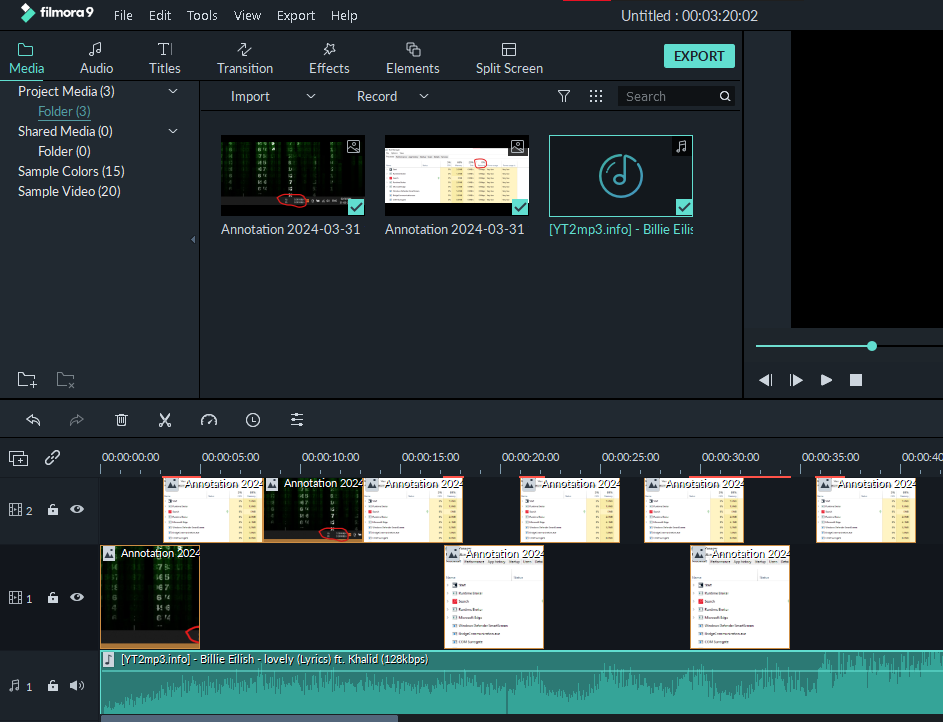
Task: Click the delete folder icon
Action: click(x=65, y=379)
